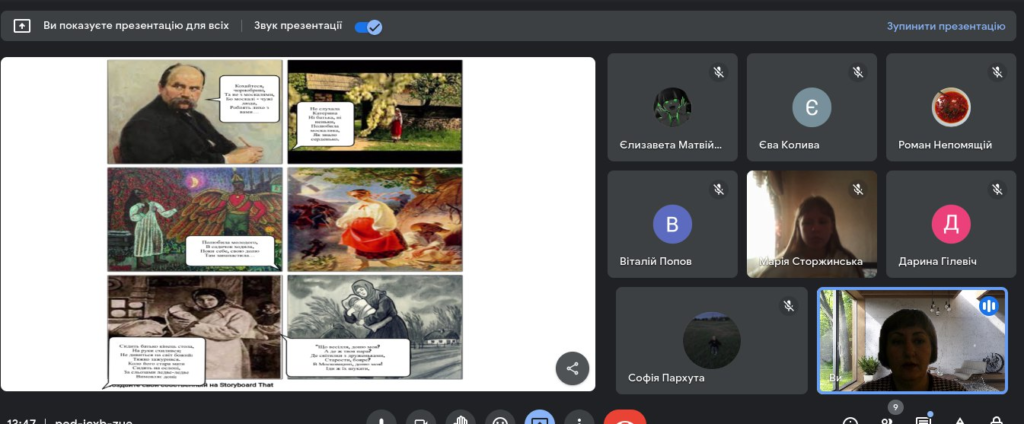The width and height of the screenshot is (1024, 424).
Task: Click the present-to-all screen icon in the banner
Action: coord(22,26)
